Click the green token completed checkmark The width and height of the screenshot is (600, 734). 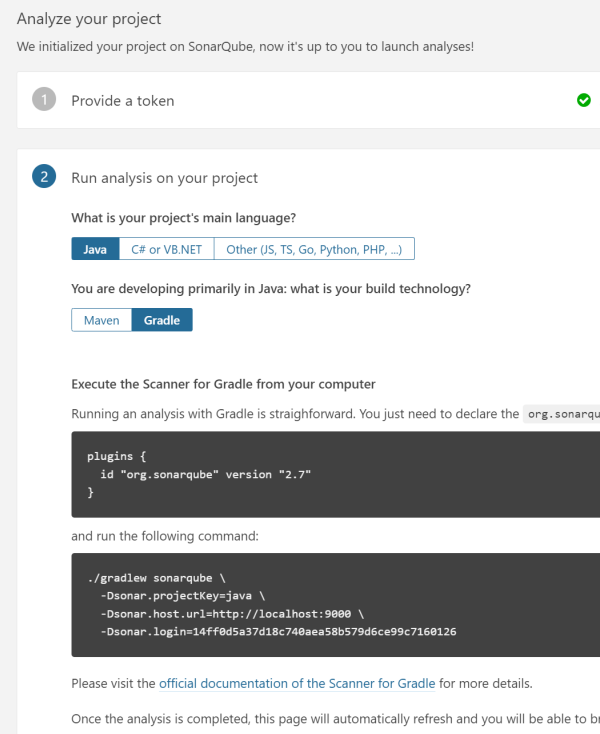584,100
